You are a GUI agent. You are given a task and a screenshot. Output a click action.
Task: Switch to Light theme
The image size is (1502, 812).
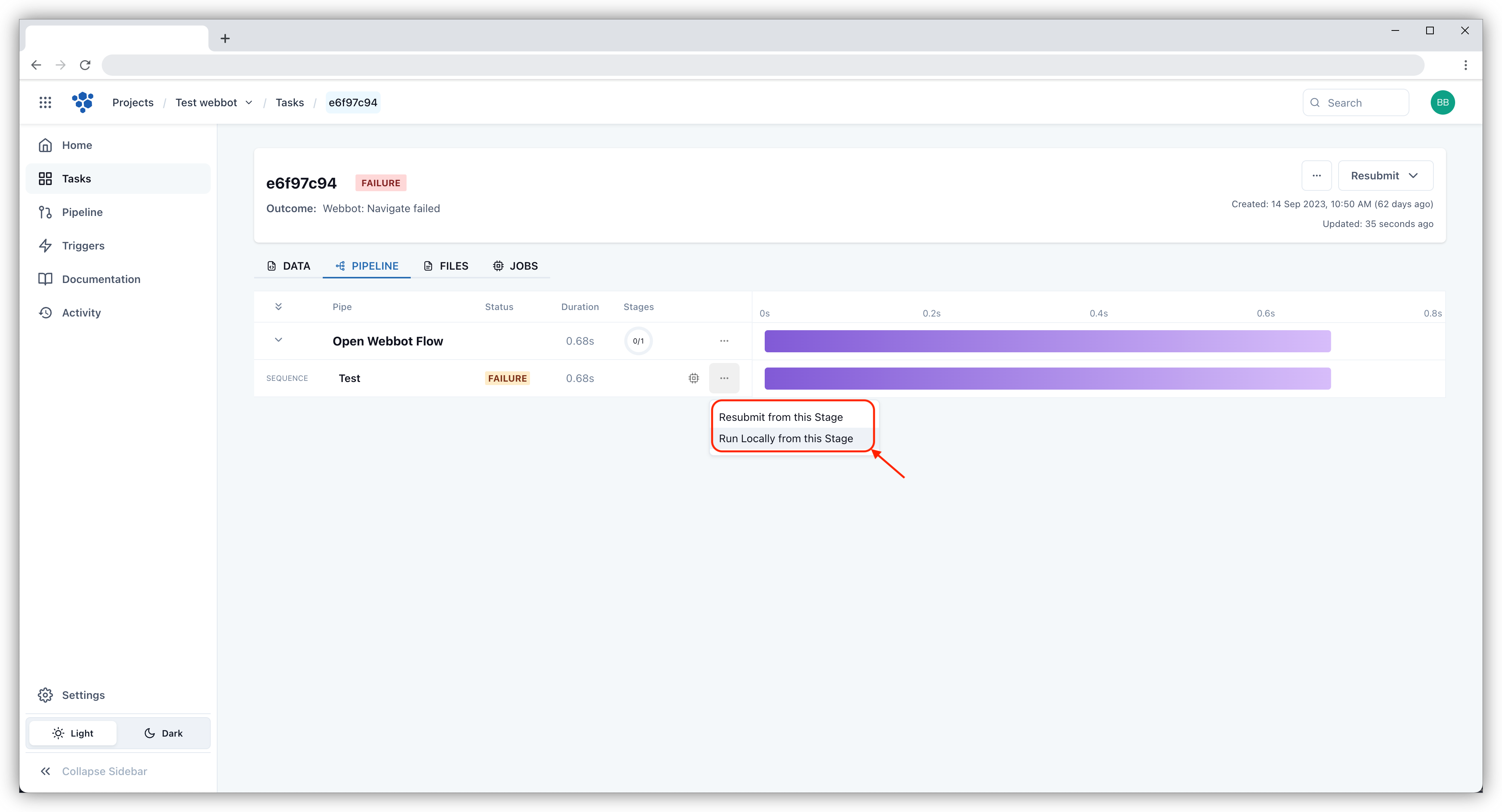73,733
